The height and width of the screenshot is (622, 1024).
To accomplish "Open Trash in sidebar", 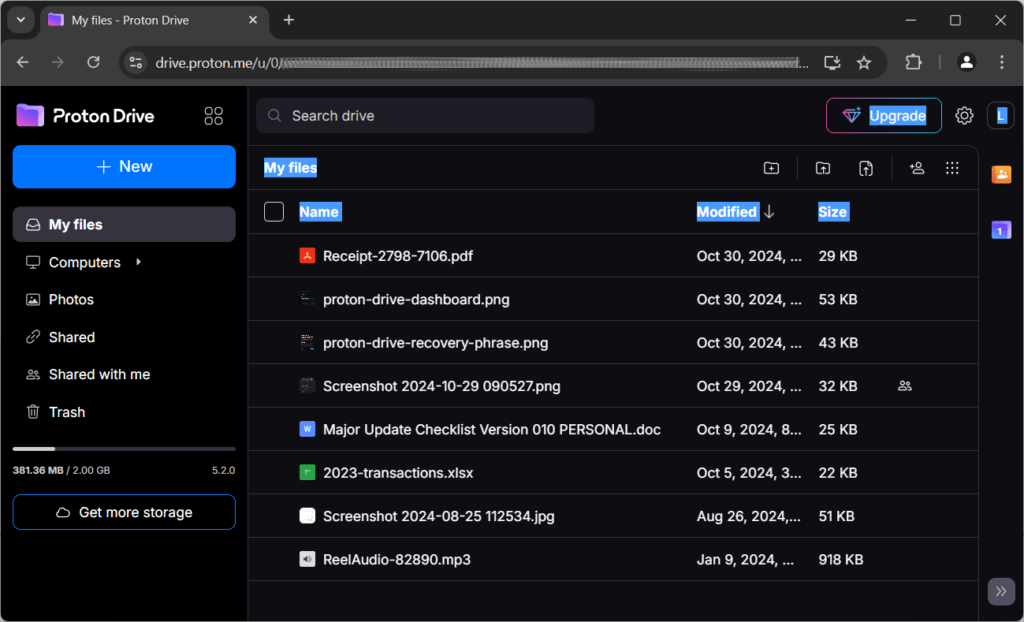I will point(124,412).
